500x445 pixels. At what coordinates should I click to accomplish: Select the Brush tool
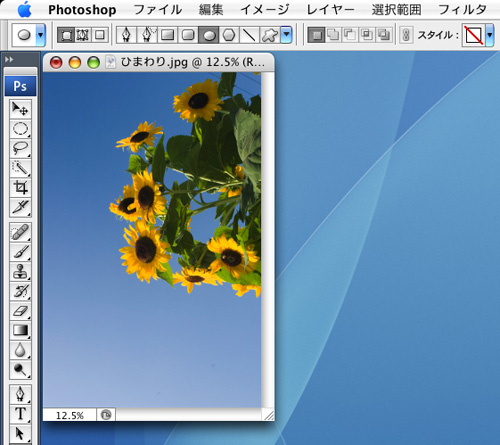pos(20,252)
